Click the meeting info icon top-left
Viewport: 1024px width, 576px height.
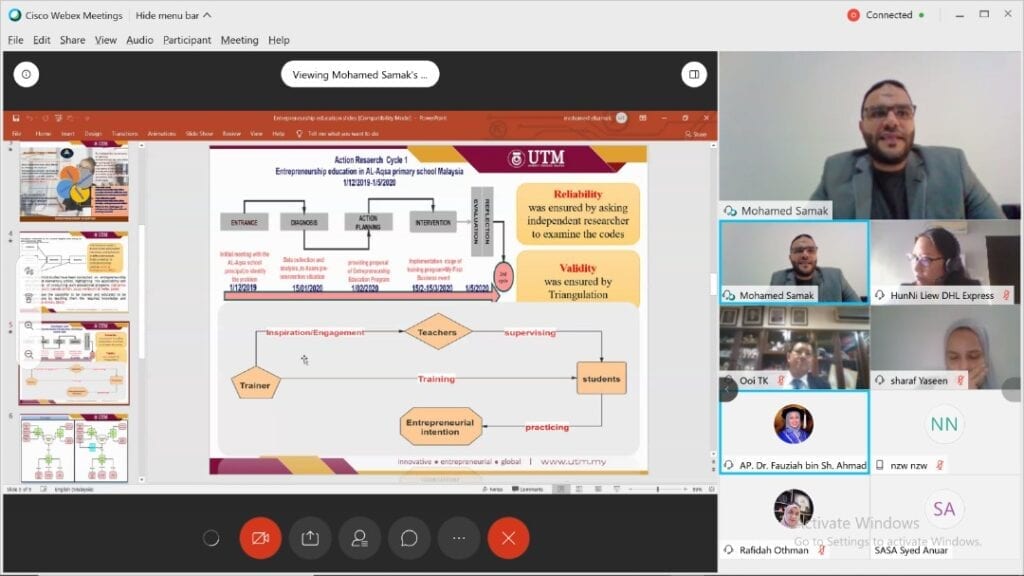point(26,74)
